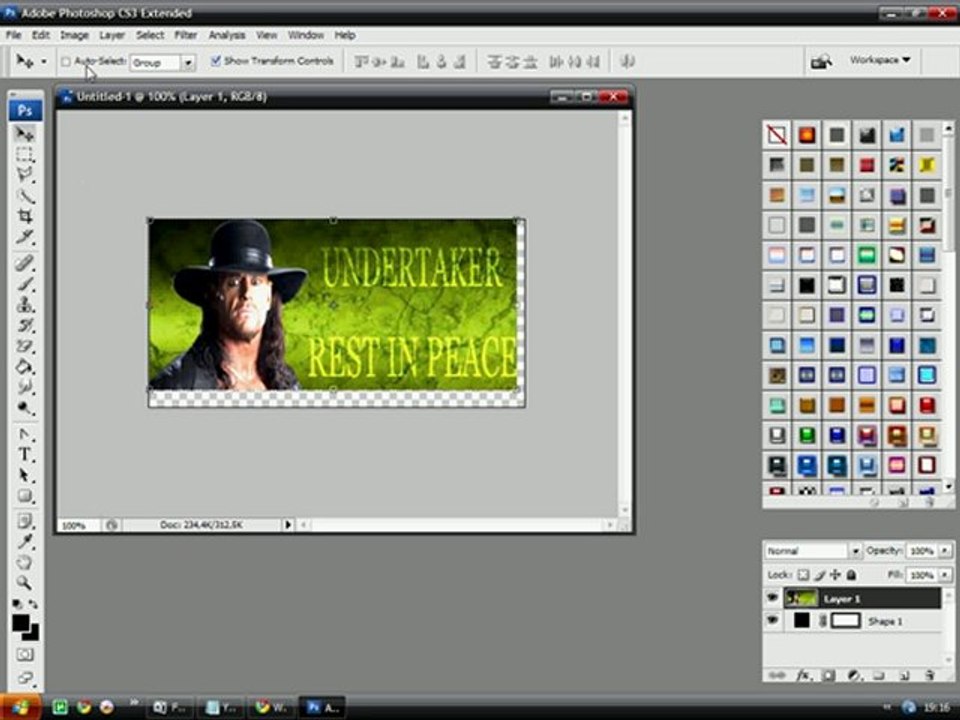Select the History Brush tool
Screen dimensions: 960x720
pyautogui.click(x=24, y=325)
